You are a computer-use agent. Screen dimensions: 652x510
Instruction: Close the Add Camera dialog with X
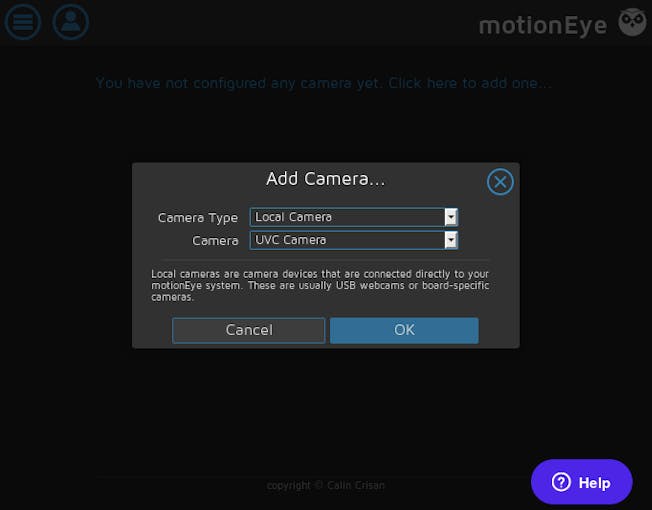[x=500, y=182]
